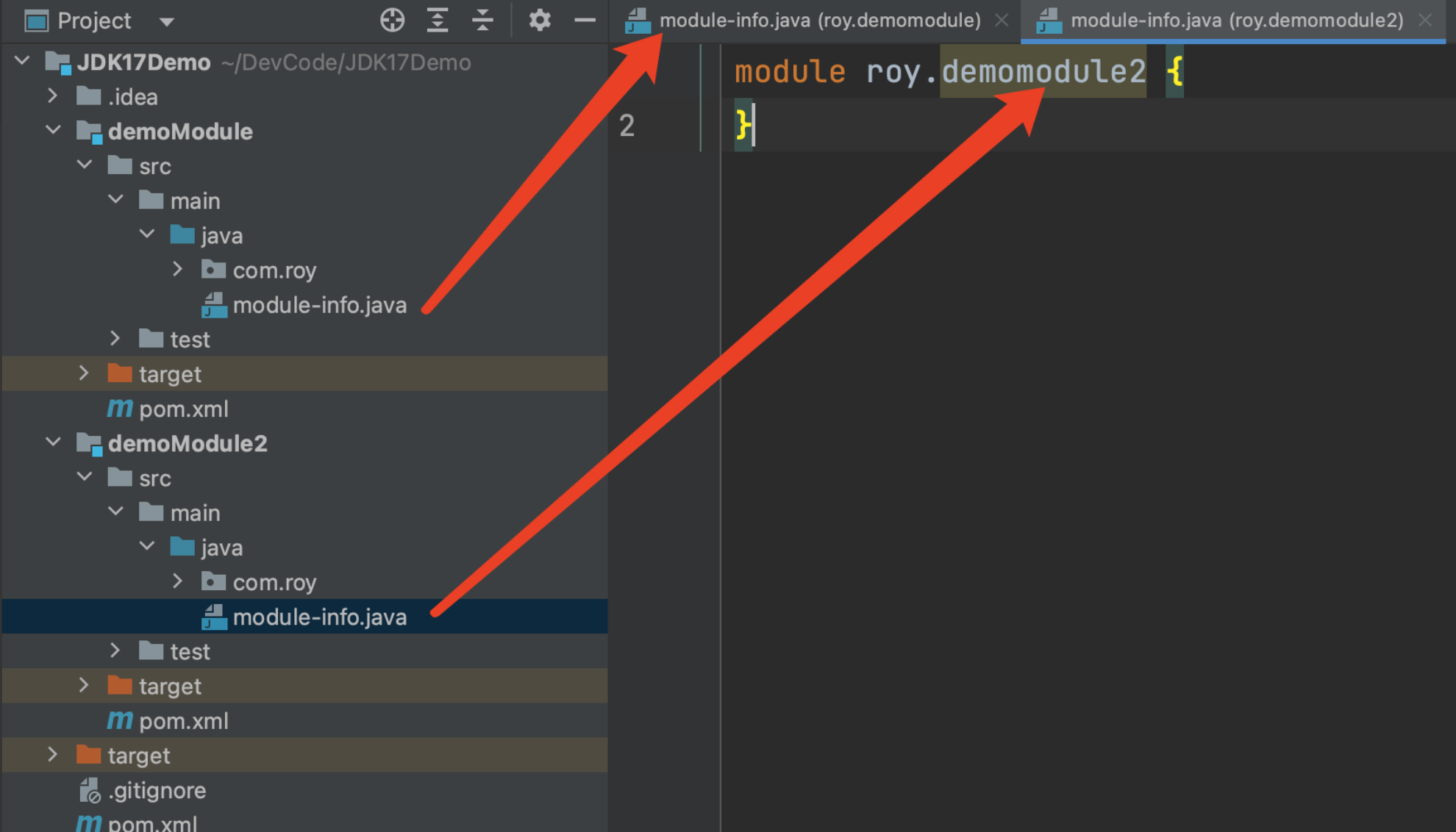
Task: Click the locate/select opened file crosshair icon
Action: [392, 20]
